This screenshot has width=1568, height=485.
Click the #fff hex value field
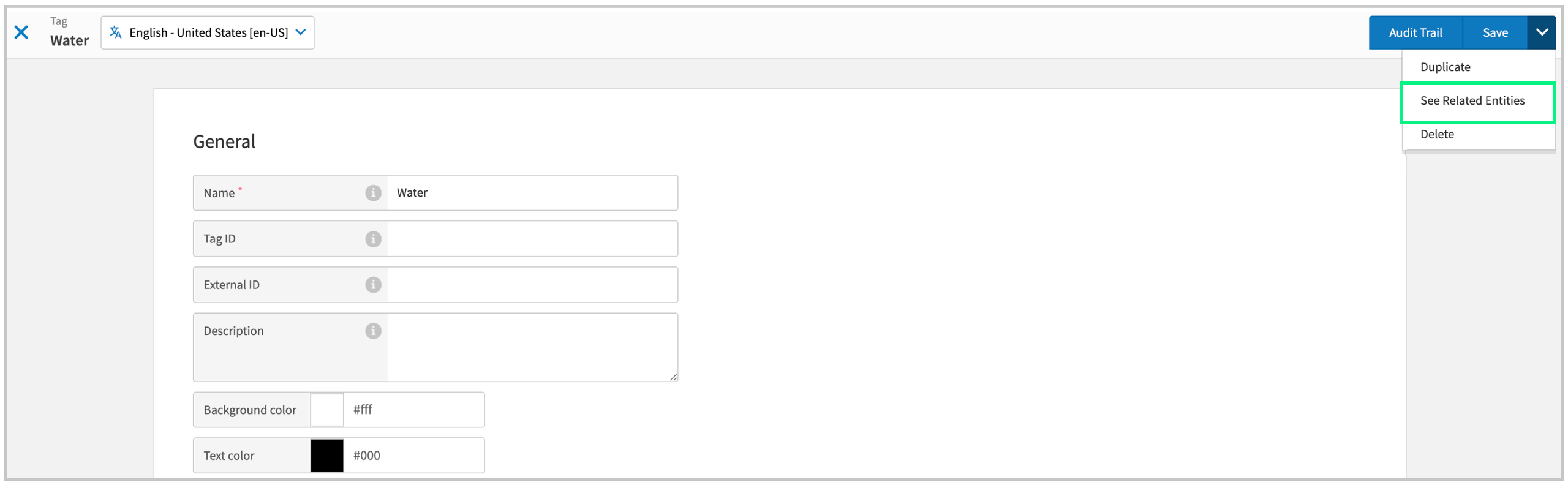coord(413,409)
